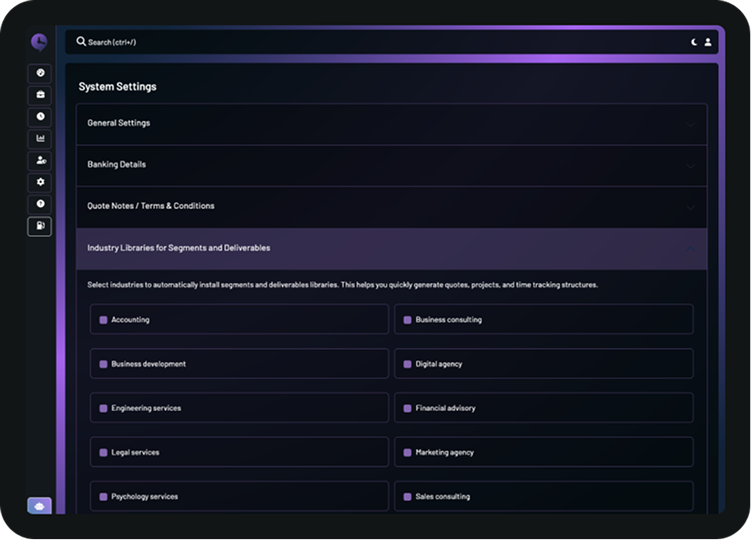This screenshot has height=540, width=751.
Task: Click the robot assistant button at bottom left
Action: tap(39, 506)
